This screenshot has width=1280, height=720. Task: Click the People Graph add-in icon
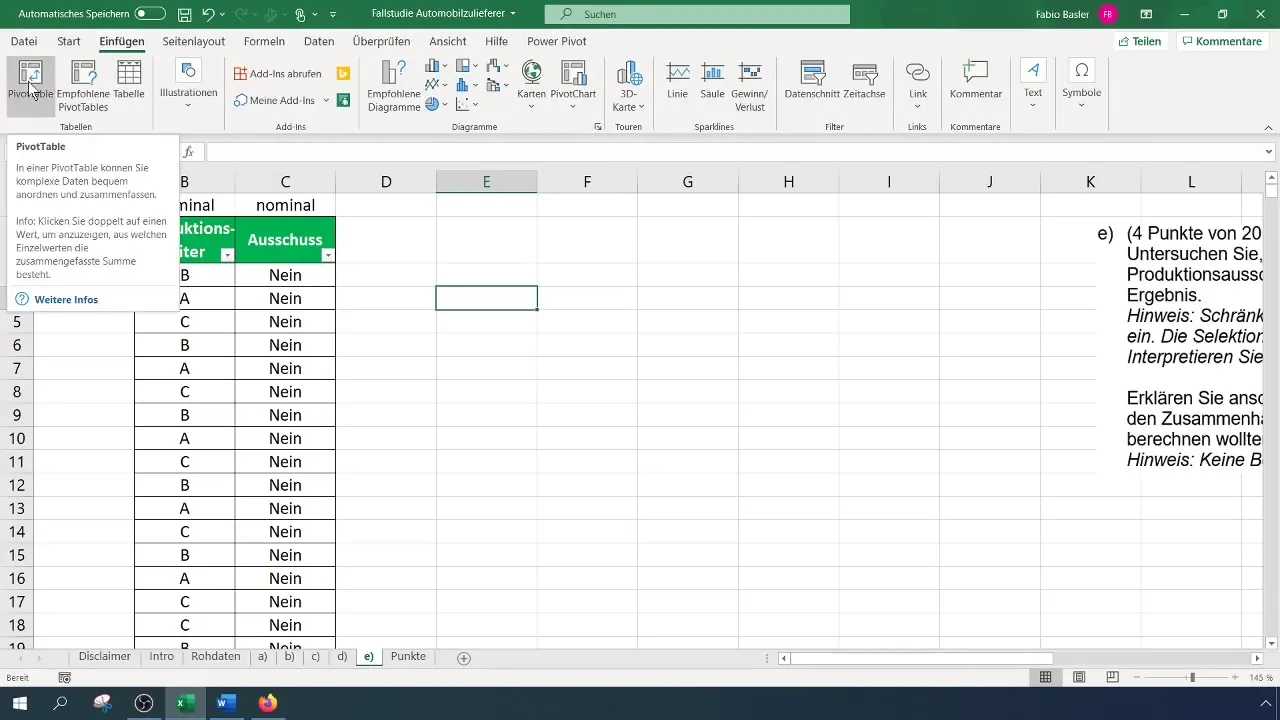pos(343,100)
